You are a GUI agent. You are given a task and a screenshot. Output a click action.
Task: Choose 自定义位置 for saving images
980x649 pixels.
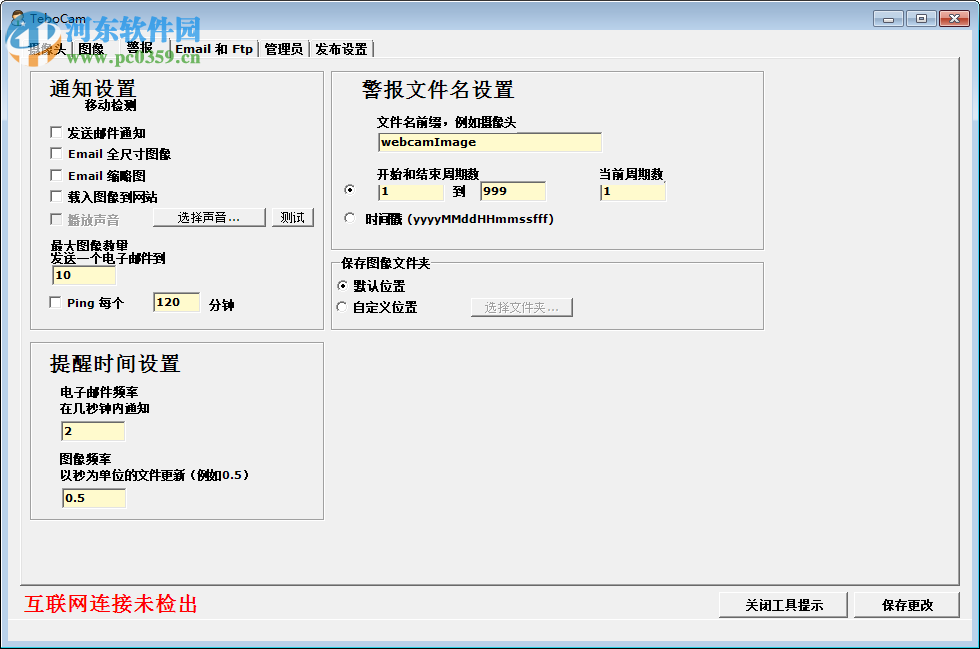(342, 307)
